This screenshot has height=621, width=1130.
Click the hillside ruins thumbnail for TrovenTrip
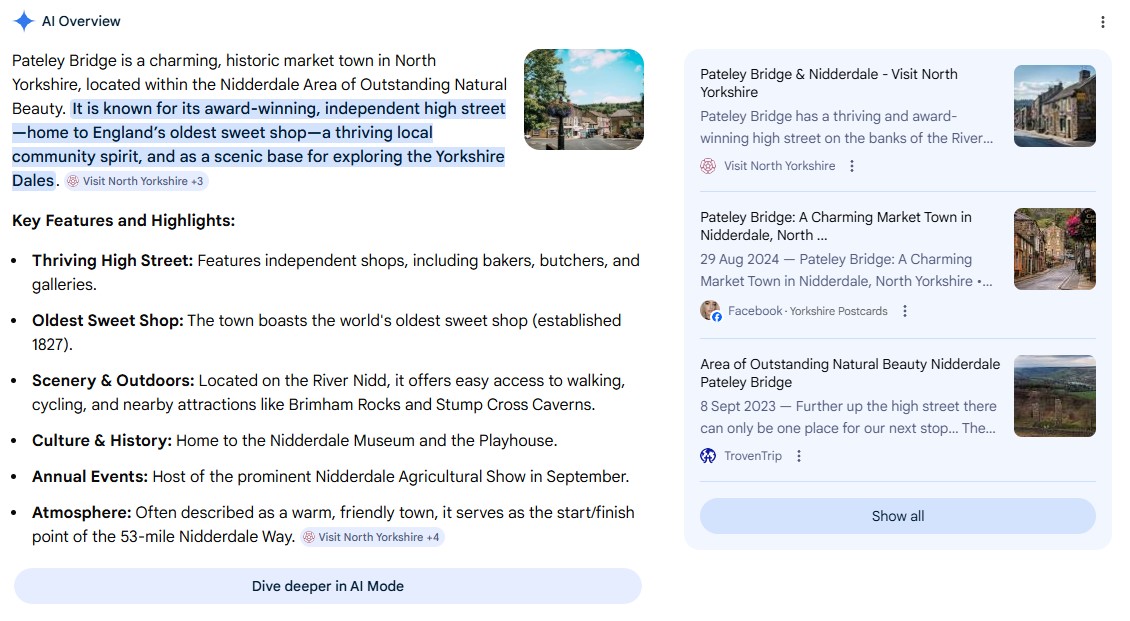pos(1054,396)
